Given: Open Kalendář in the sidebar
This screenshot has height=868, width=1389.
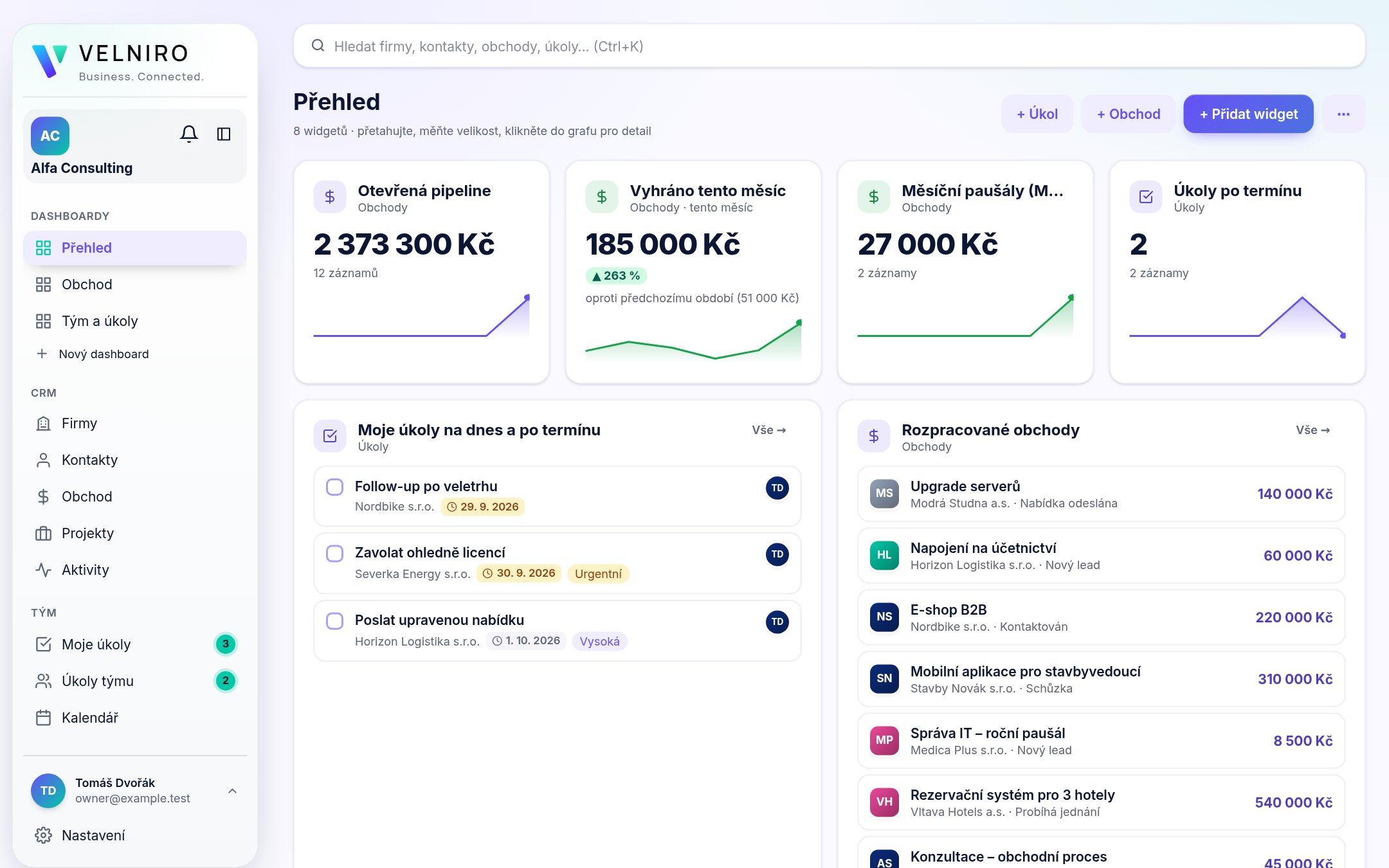Looking at the screenshot, I should pos(135,718).
